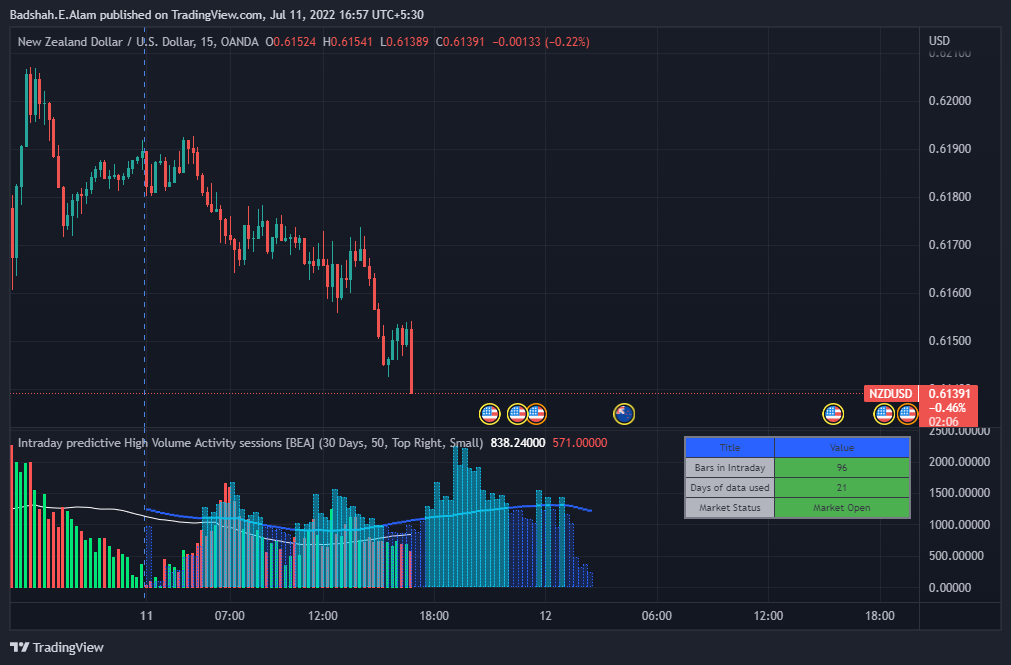
Task: Click the 0.61600 price axis label
Action: (x=950, y=293)
